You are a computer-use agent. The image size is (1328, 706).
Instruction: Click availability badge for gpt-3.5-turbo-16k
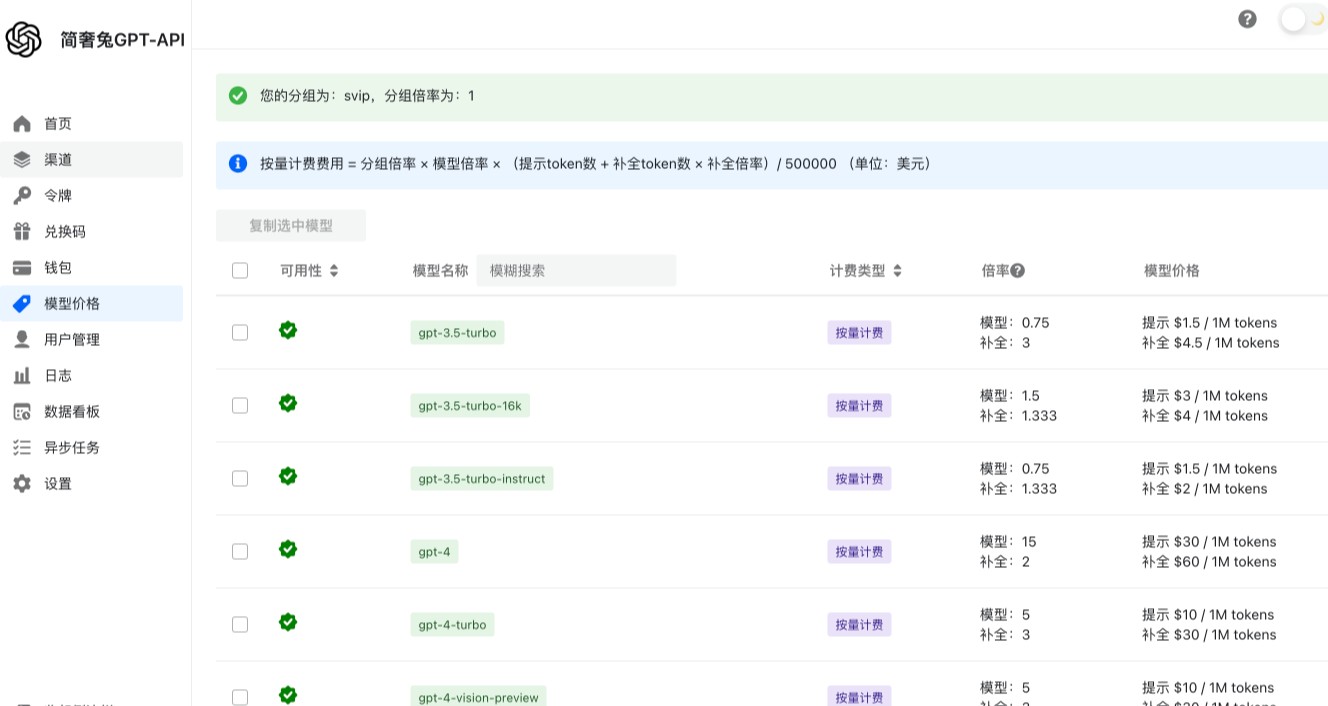[288, 403]
